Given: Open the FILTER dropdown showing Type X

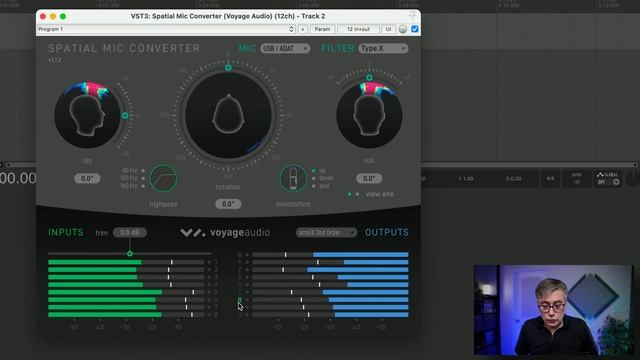Looking at the screenshot, I should pyautogui.click(x=383, y=49).
